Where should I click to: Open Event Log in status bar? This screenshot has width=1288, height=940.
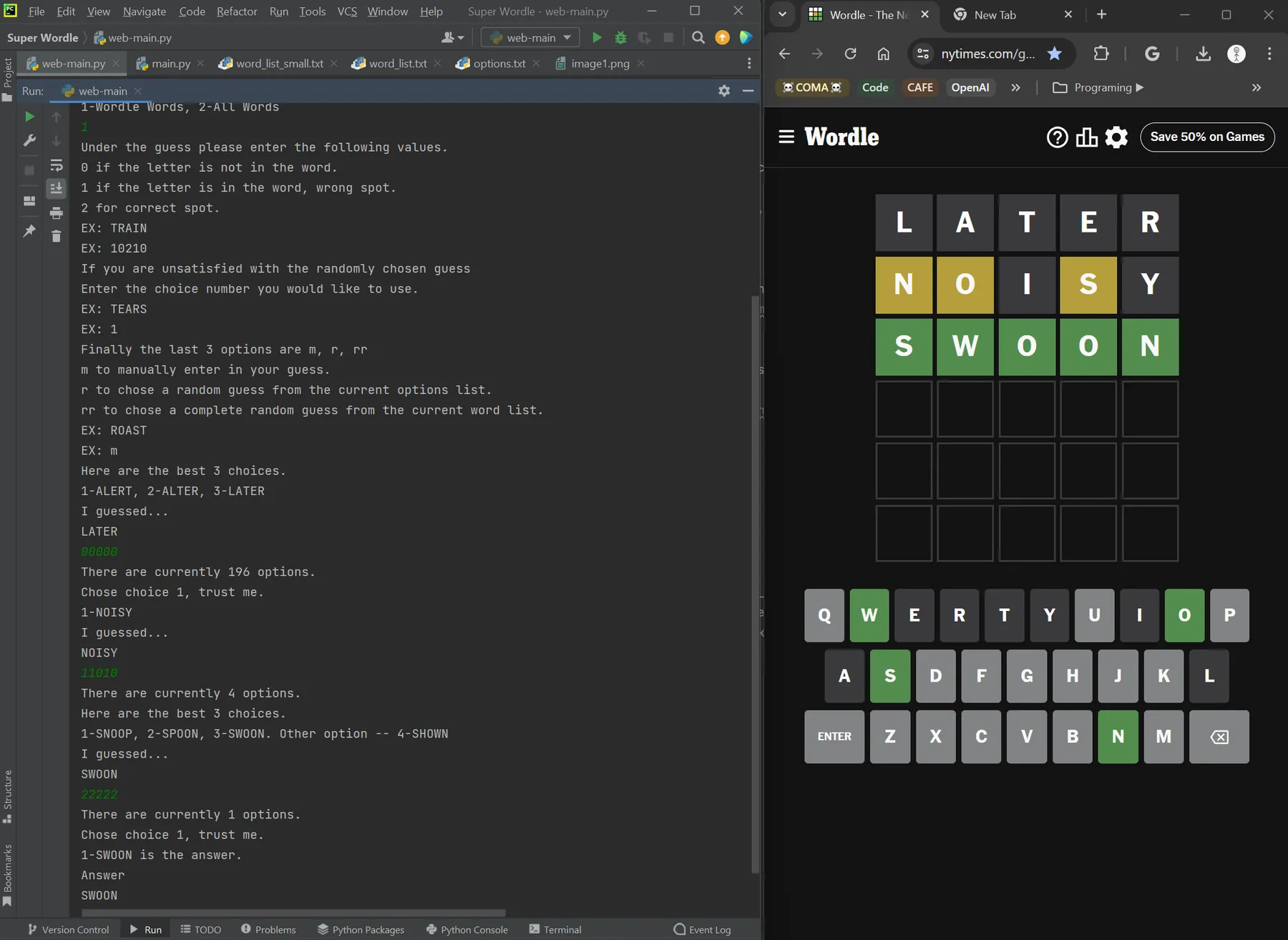point(702,929)
